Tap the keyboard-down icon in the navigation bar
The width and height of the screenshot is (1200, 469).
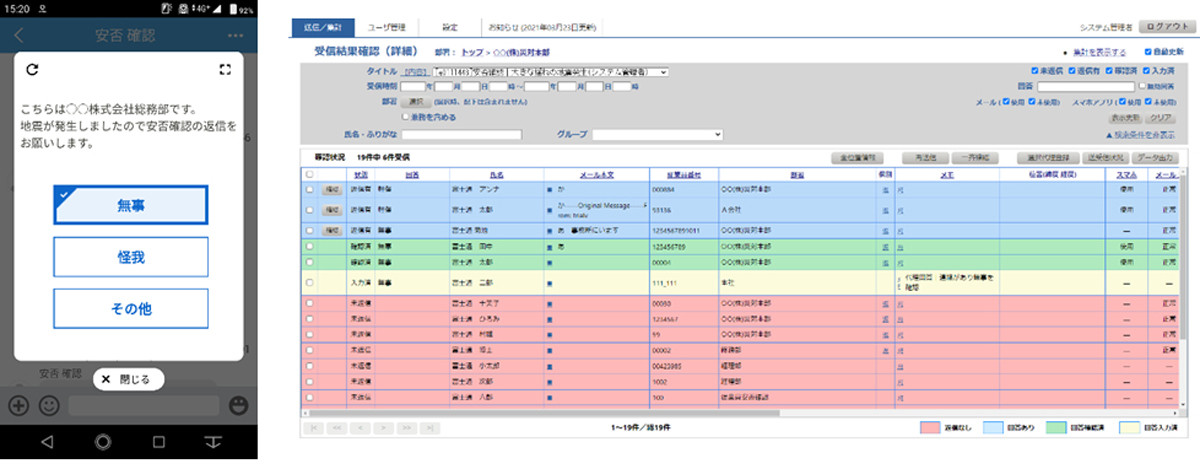coord(213,441)
